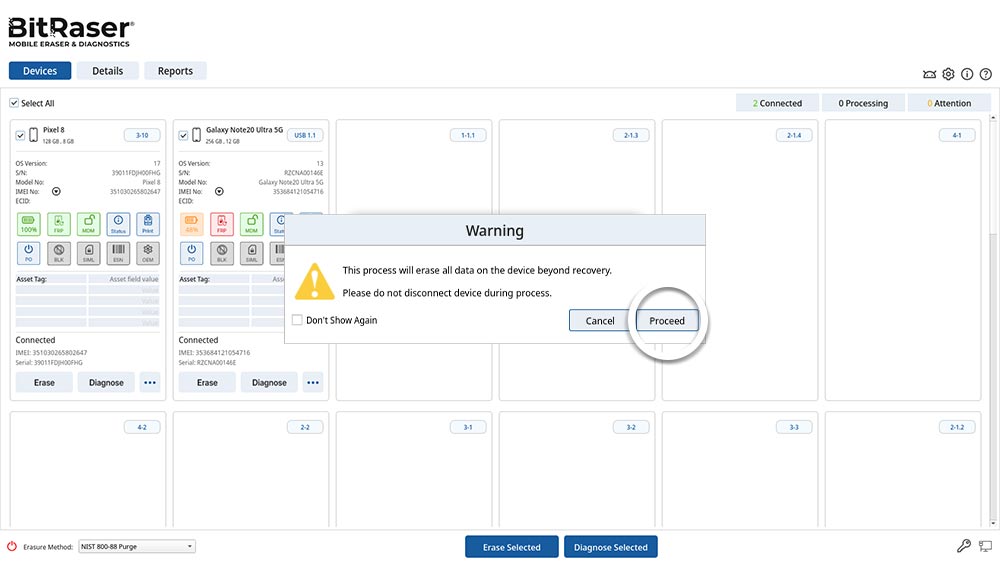This screenshot has height=563, width=1000.
Task: Click the SIML SIM lock icon on Pixel 8
Action: pyautogui.click(x=89, y=253)
